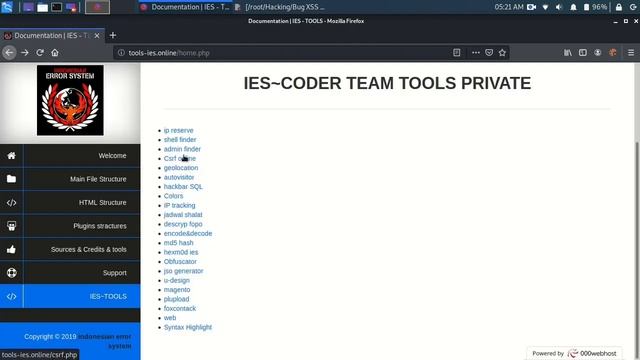Bookmark this page with the star

502,53
